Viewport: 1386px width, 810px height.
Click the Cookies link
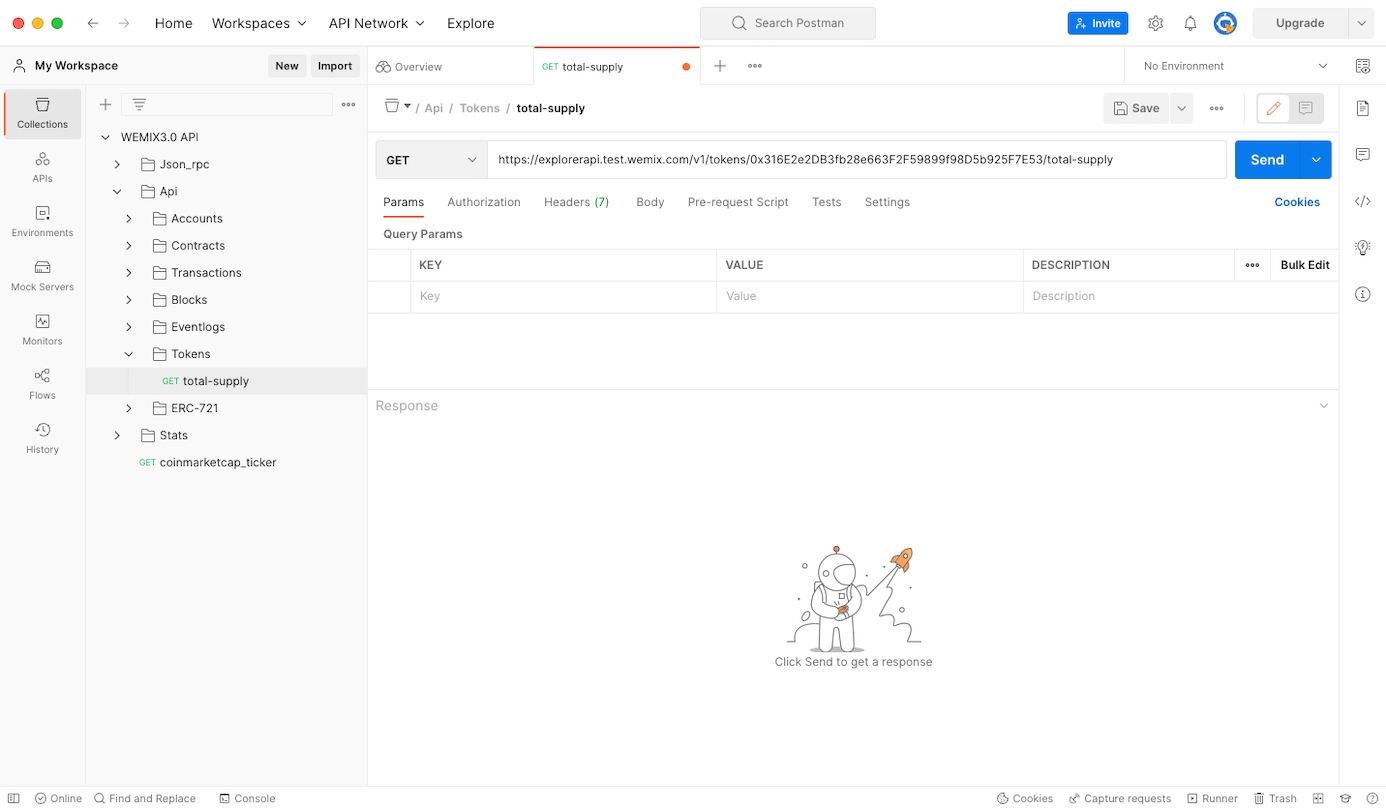[x=1296, y=202]
